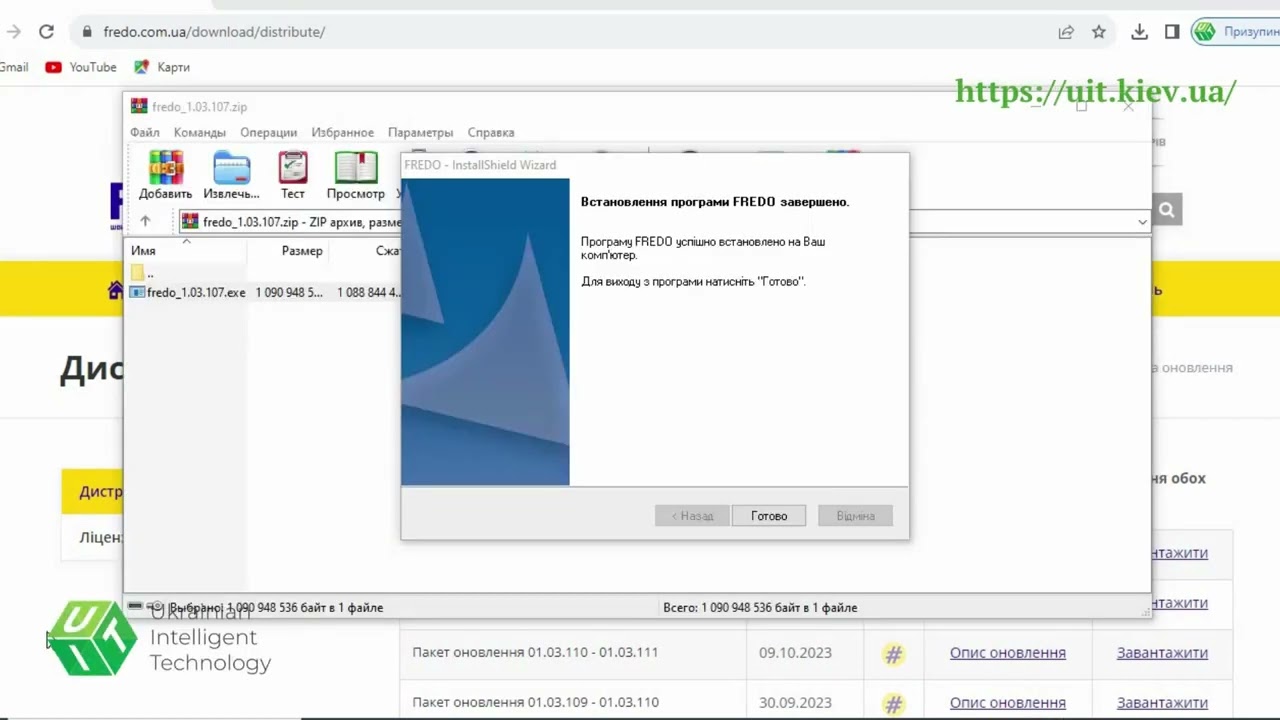This screenshot has width=1280, height=720.
Task: Open the Параметры menu in WinRAR
Action: pyautogui.click(x=420, y=132)
